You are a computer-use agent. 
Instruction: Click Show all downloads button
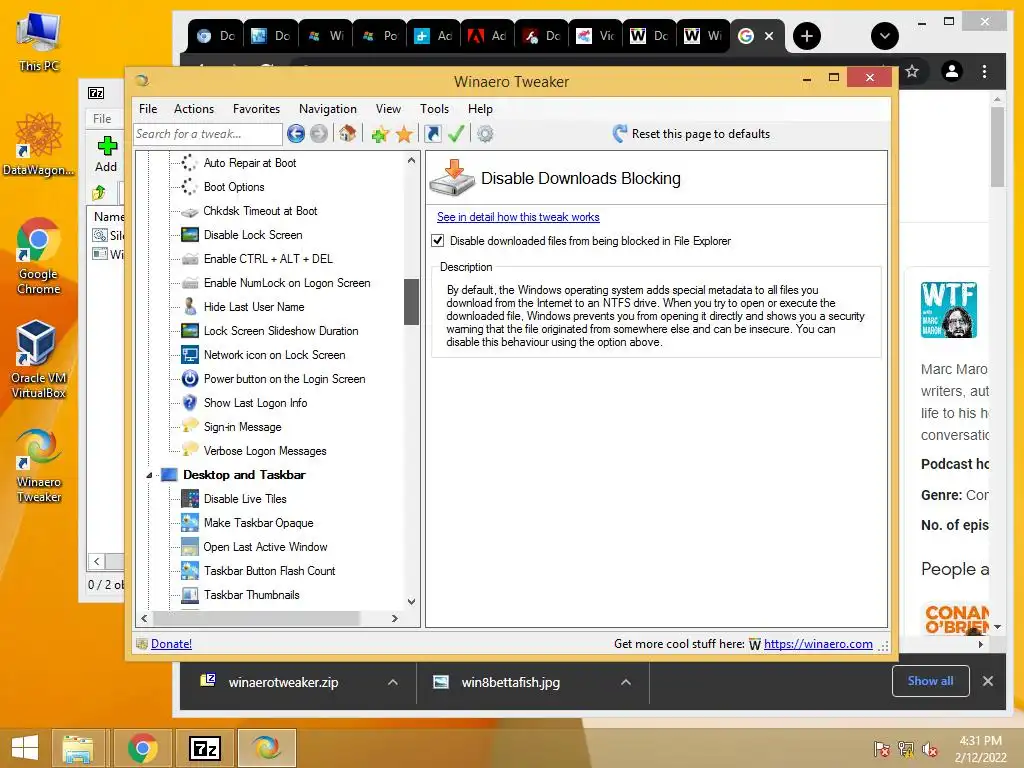pyautogui.click(x=931, y=681)
